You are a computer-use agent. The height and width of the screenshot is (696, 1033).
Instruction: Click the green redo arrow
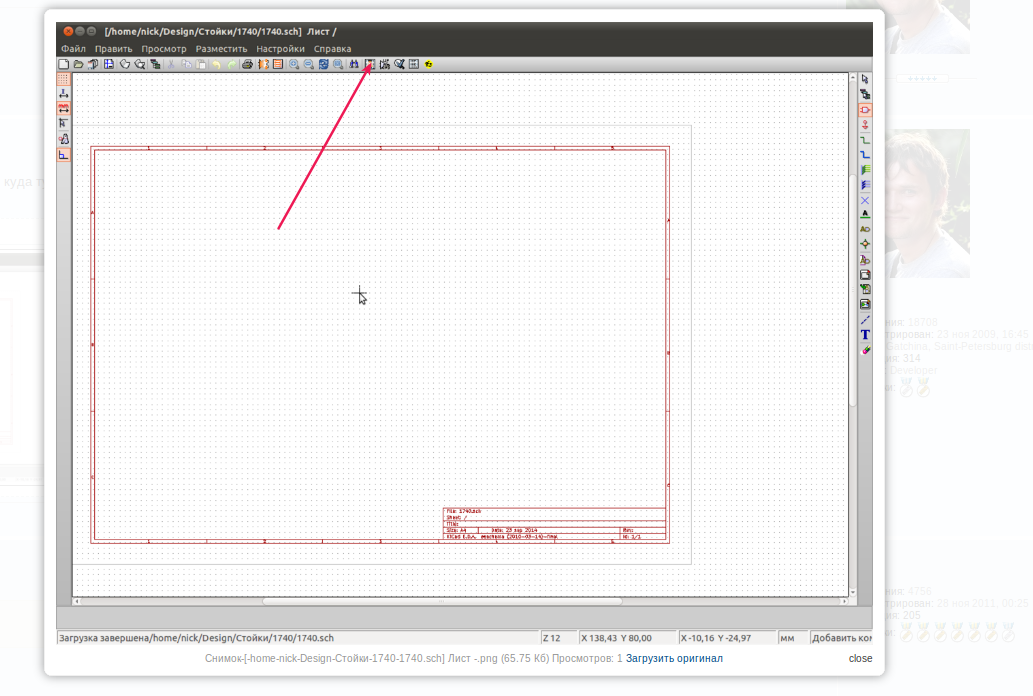[x=231, y=64]
